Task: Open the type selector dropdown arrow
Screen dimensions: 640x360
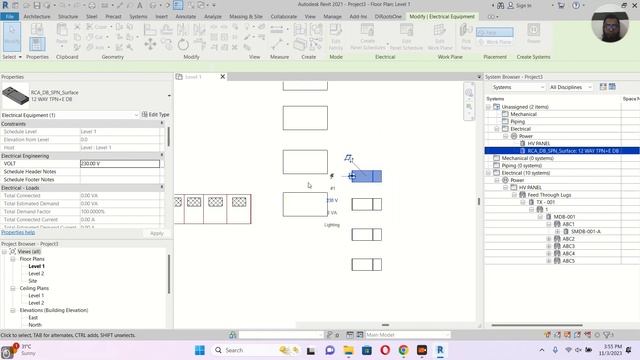Action: tap(169, 96)
